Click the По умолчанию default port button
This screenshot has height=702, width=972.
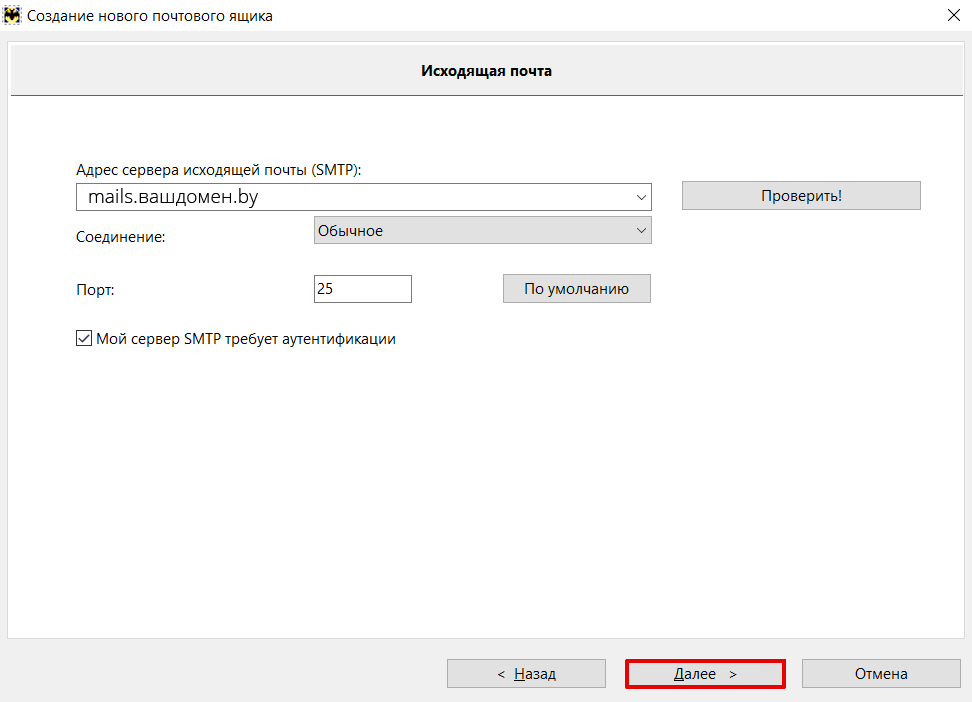click(577, 288)
